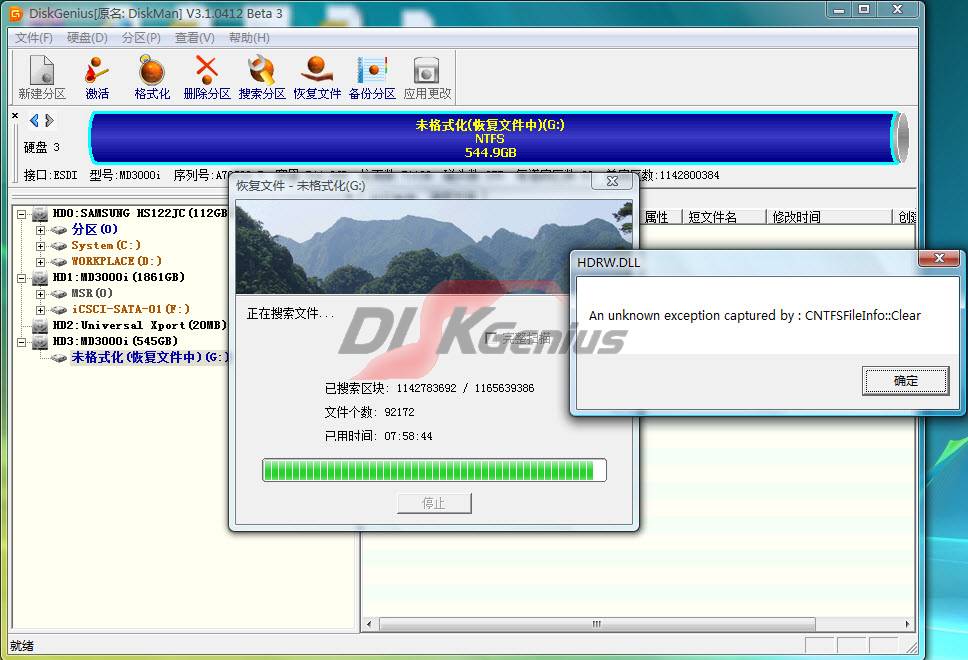Click the 备份分区 (backup partition) icon
Screen dimensions: 968x660
(372, 77)
